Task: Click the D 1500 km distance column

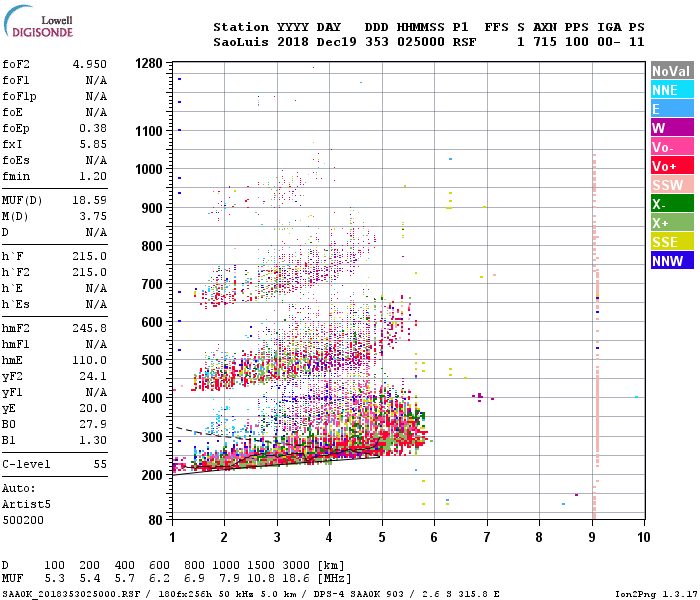Action: (261, 565)
